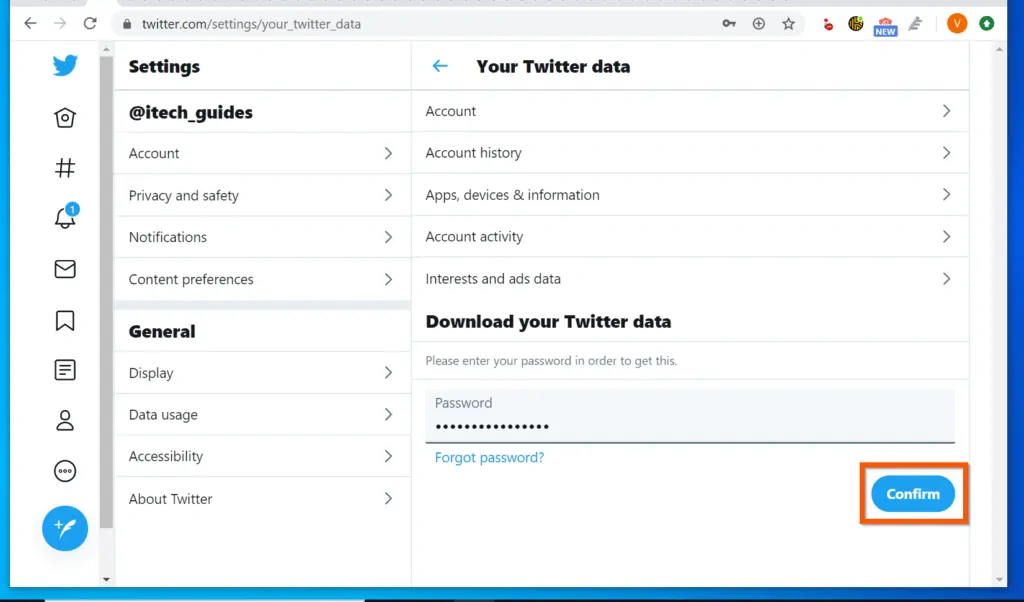
Task: Open the Chrome profile avatar
Action: [957, 23]
